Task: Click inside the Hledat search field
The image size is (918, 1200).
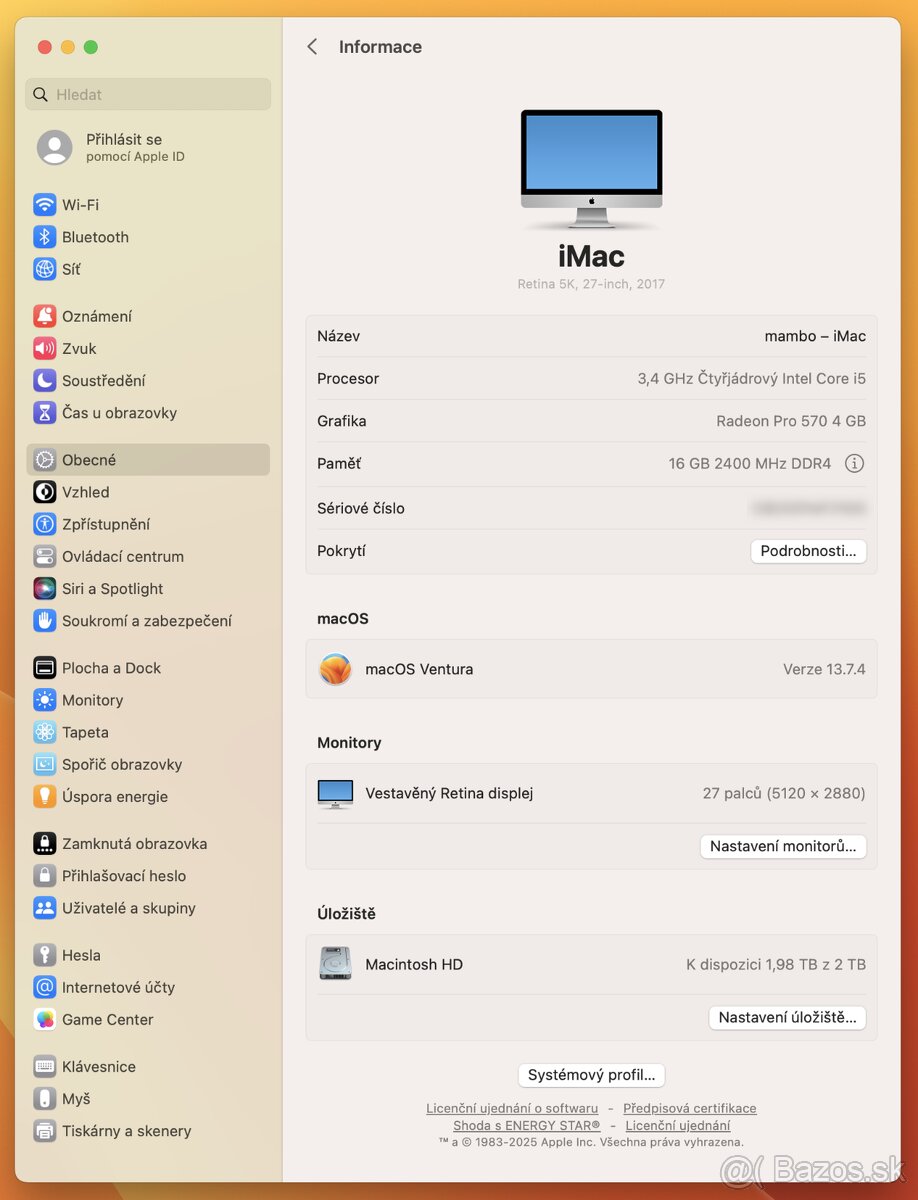Action: 147,94
